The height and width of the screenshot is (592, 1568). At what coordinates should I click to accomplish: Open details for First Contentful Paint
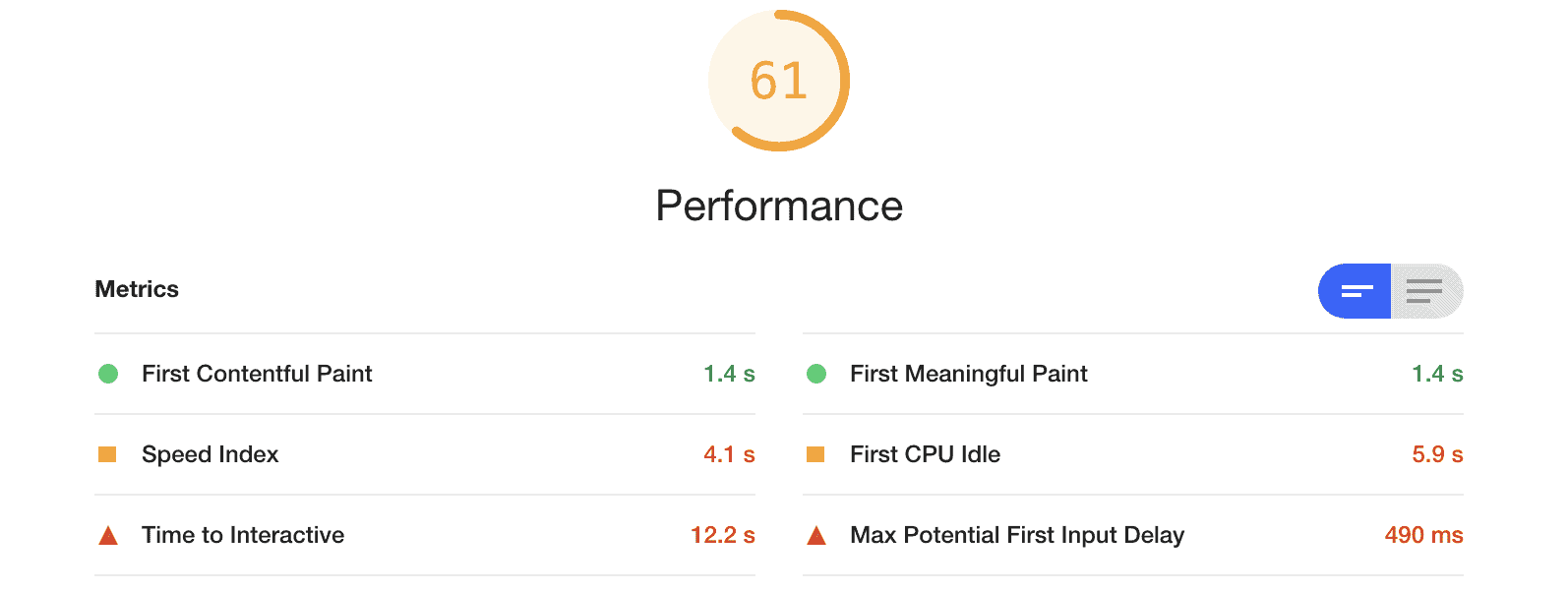(x=257, y=375)
